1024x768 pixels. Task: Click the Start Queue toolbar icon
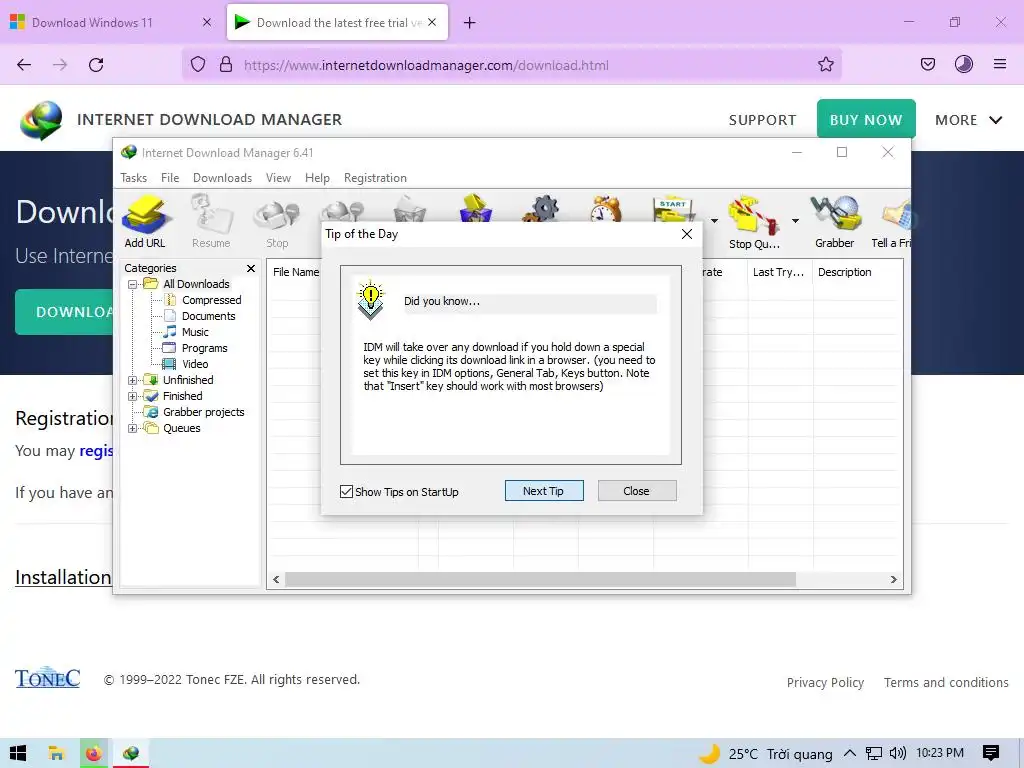[673, 209]
